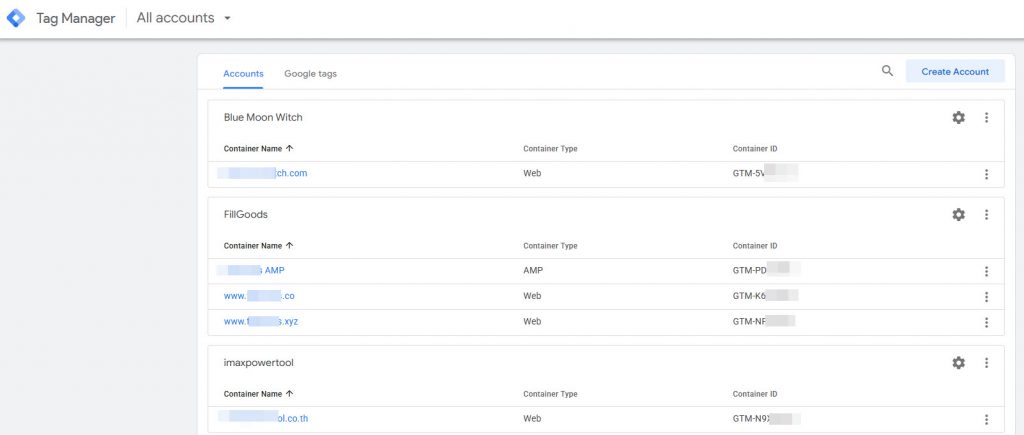Click Container ID header under FillGoods
1024x435 pixels.
tap(755, 246)
